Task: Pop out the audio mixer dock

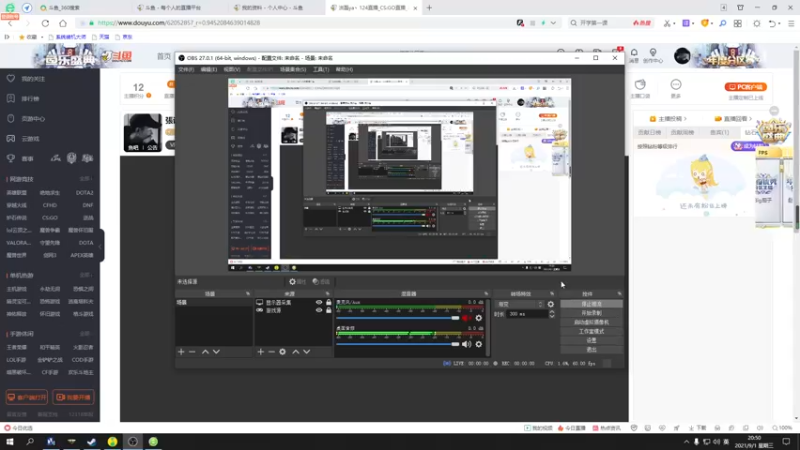Action: pyautogui.click(x=486, y=294)
